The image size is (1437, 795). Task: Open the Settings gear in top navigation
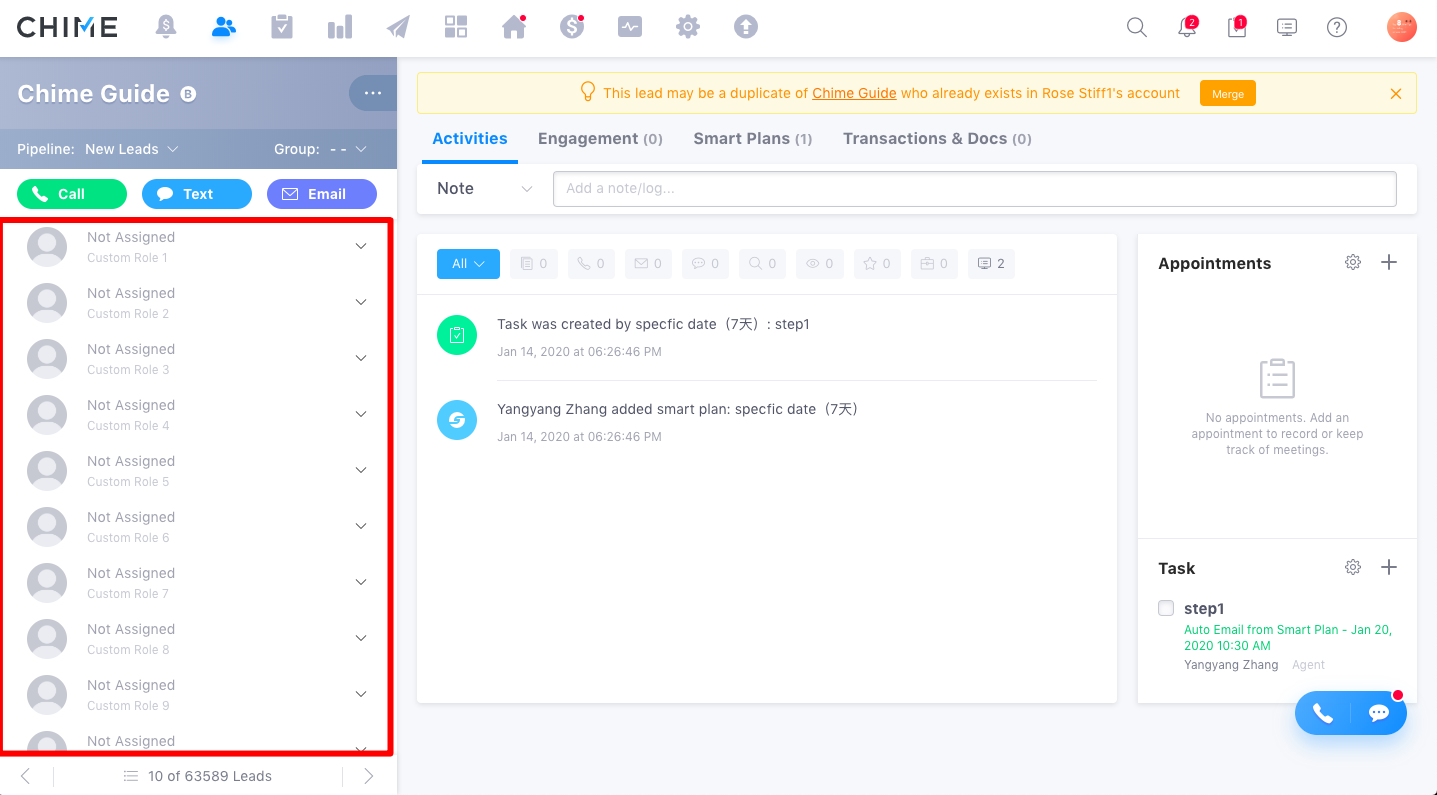click(x=688, y=27)
